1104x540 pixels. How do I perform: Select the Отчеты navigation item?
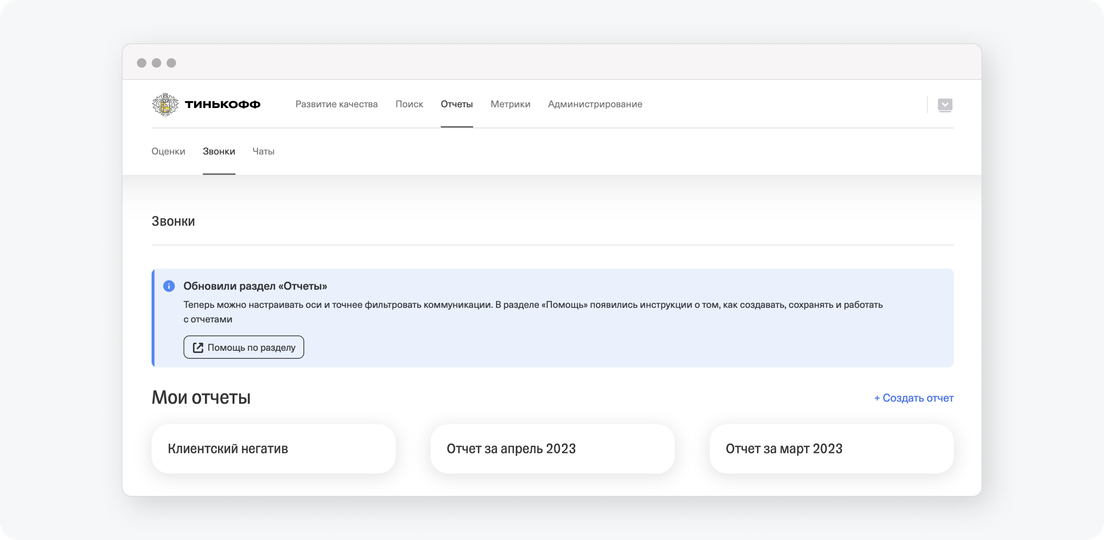click(457, 104)
